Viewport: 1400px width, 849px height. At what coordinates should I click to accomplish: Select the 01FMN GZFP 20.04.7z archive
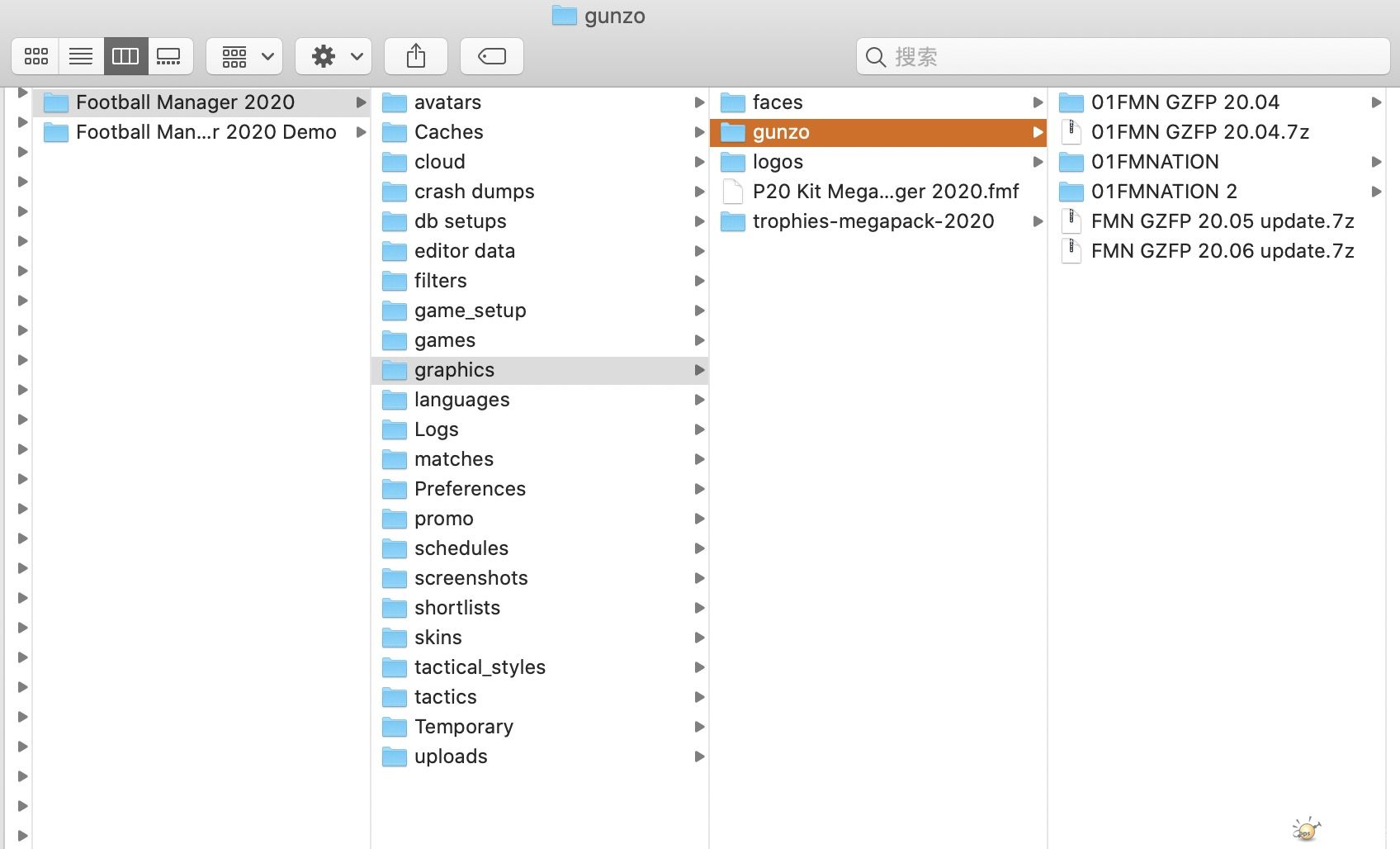point(1218,132)
